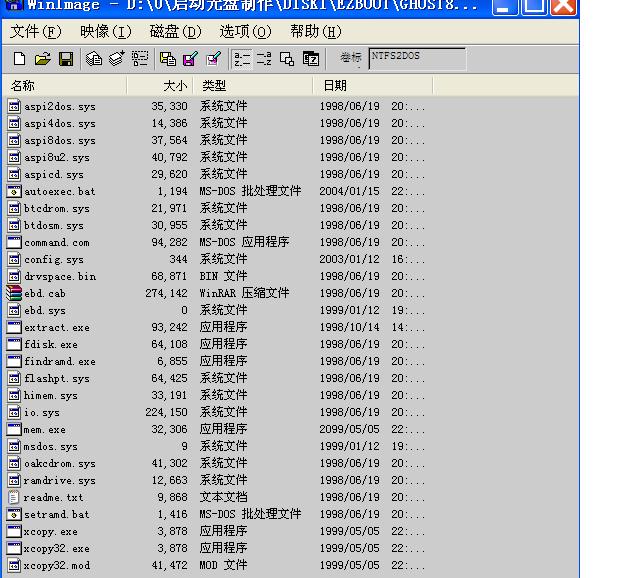Click size 94,282 of command.com
The image size is (640, 578).
point(169,242)
